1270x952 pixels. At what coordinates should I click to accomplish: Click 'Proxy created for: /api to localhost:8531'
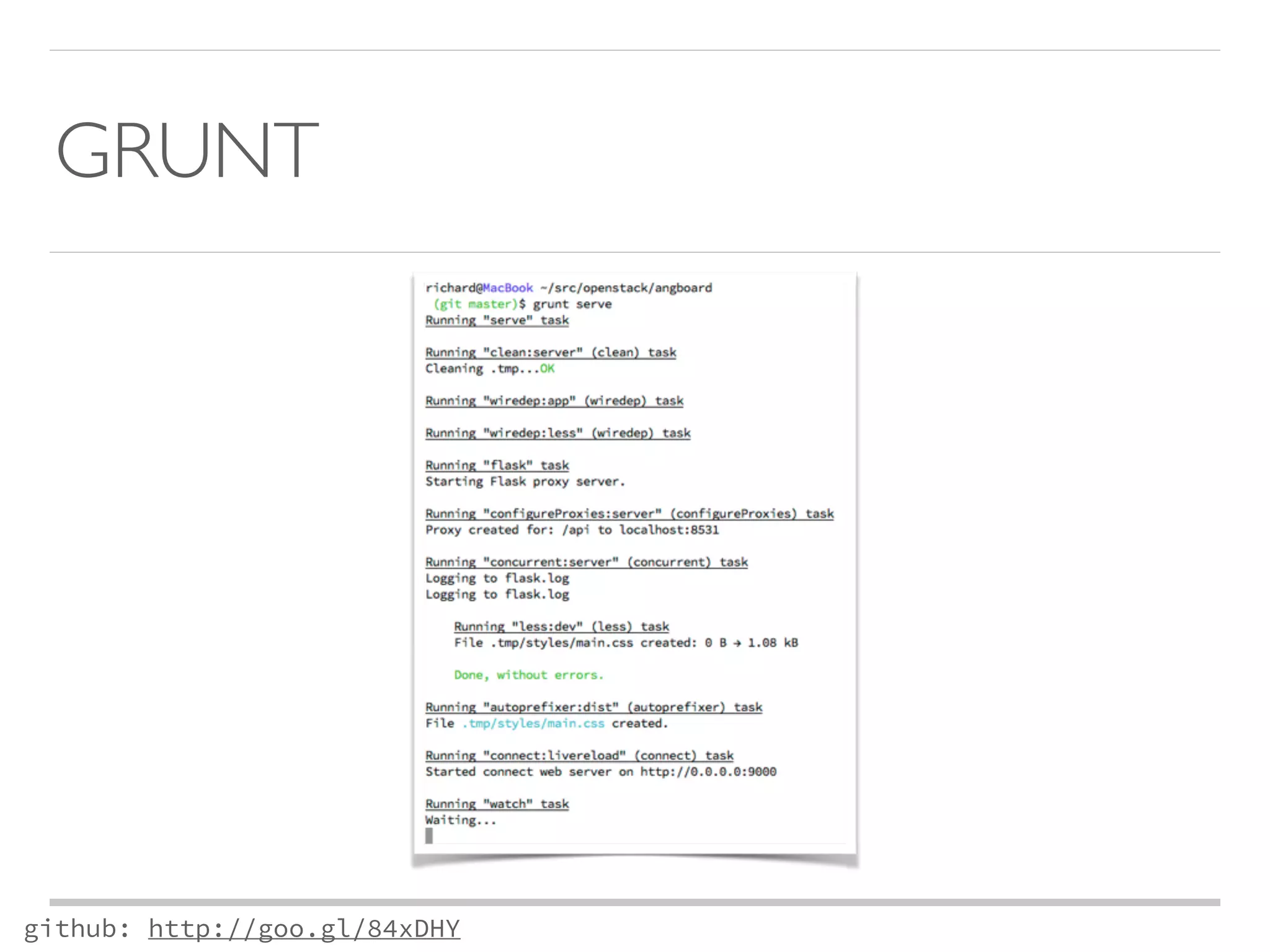tap(572, 529)
